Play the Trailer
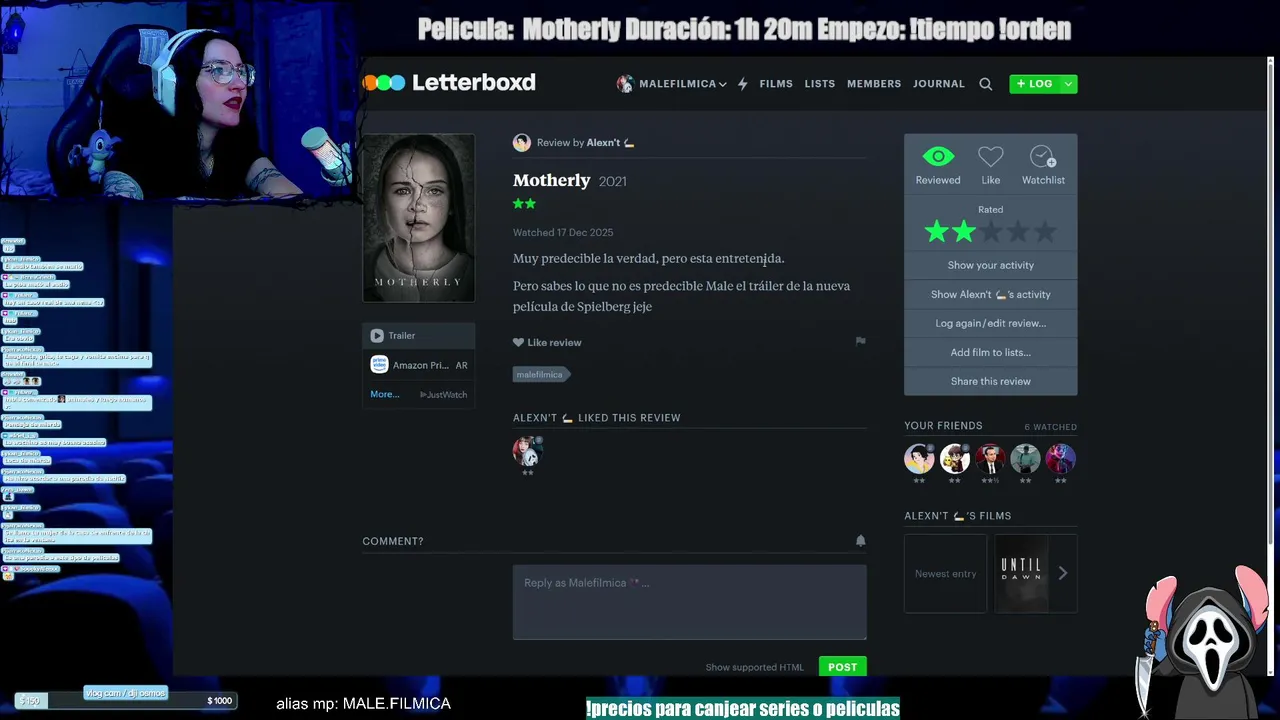Viewport: 1280px width, 720px height. [x=418, y=336]
